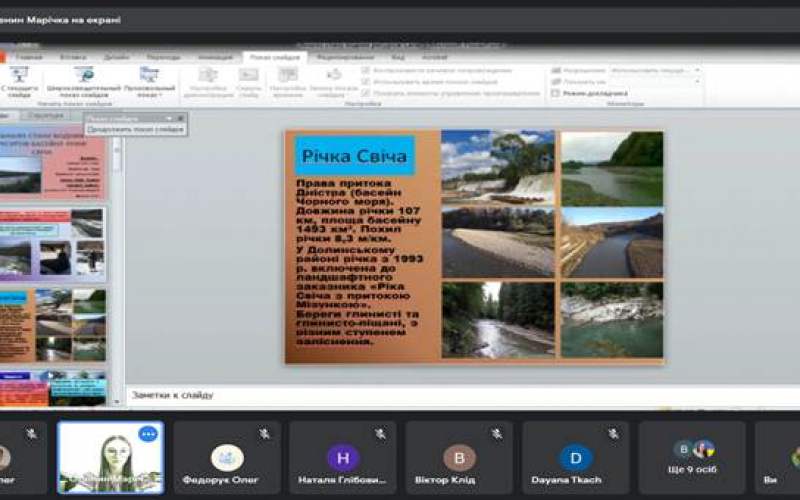Switch to the Transitions (Переходы) ribbon tab
800x500 pixels.
163,57
